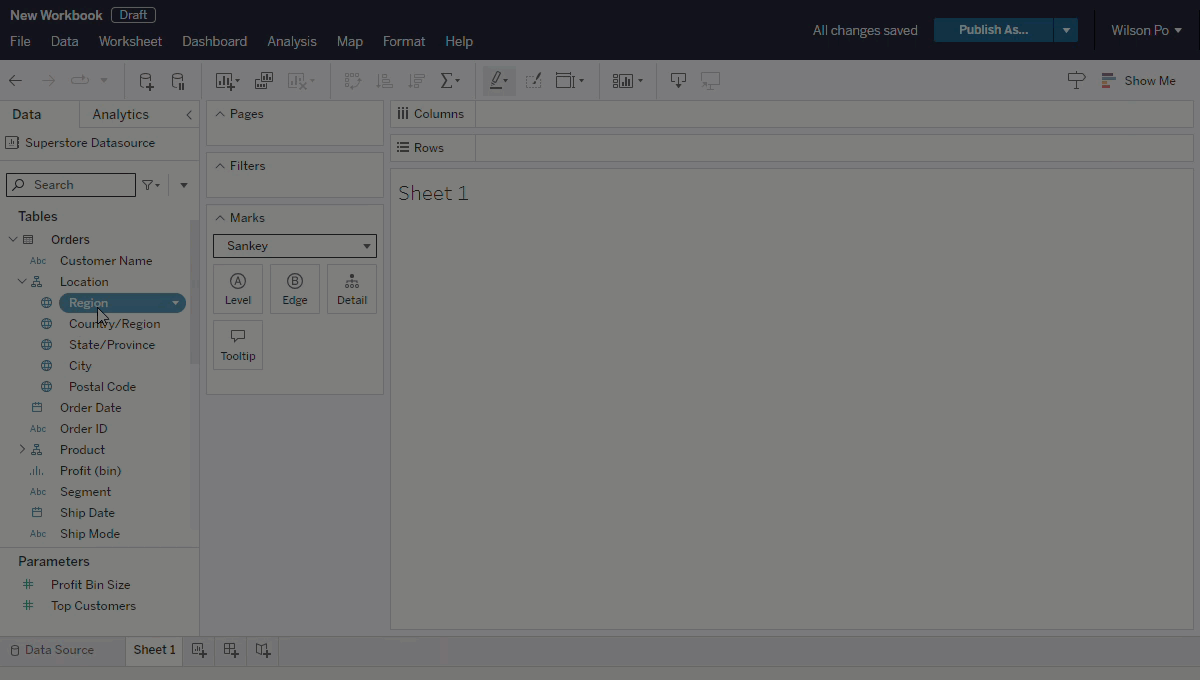The width and height of the screenshot is (1200, 680).
Task: Expand the Product hierarchy
Action: tap(22, 450)
